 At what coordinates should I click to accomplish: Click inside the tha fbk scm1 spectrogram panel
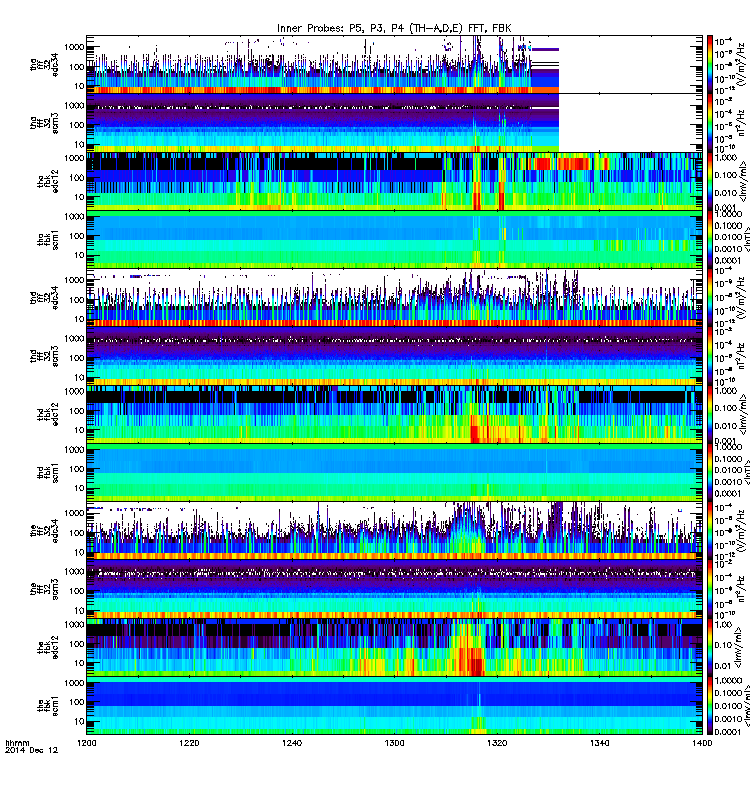point(394,240)
